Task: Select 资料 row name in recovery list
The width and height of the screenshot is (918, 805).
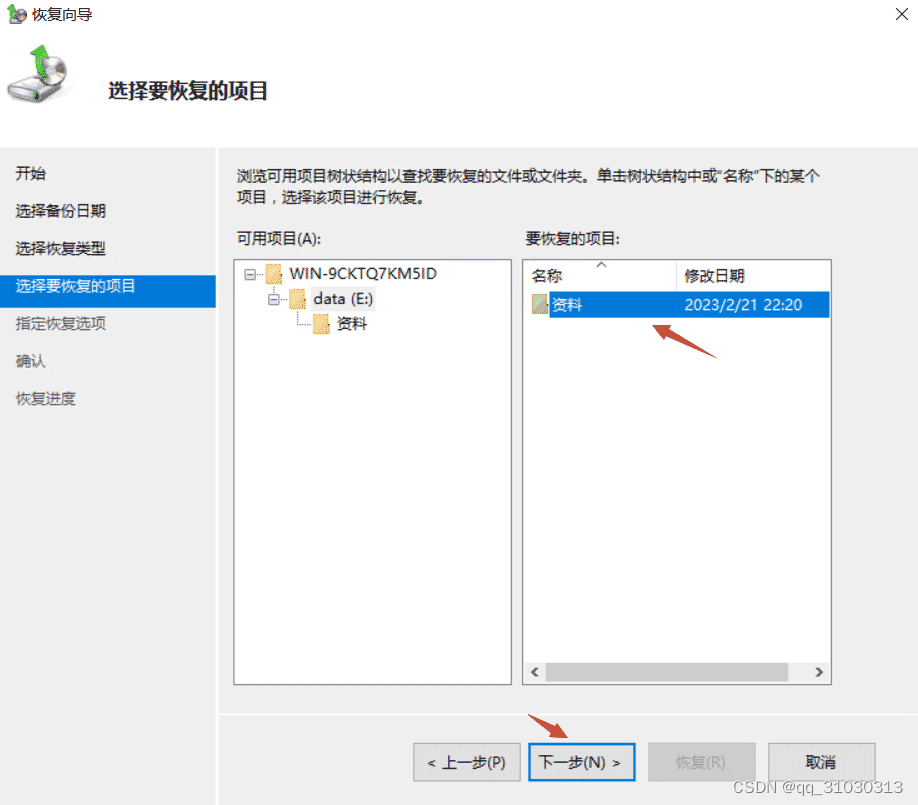Action: [567, 305]
